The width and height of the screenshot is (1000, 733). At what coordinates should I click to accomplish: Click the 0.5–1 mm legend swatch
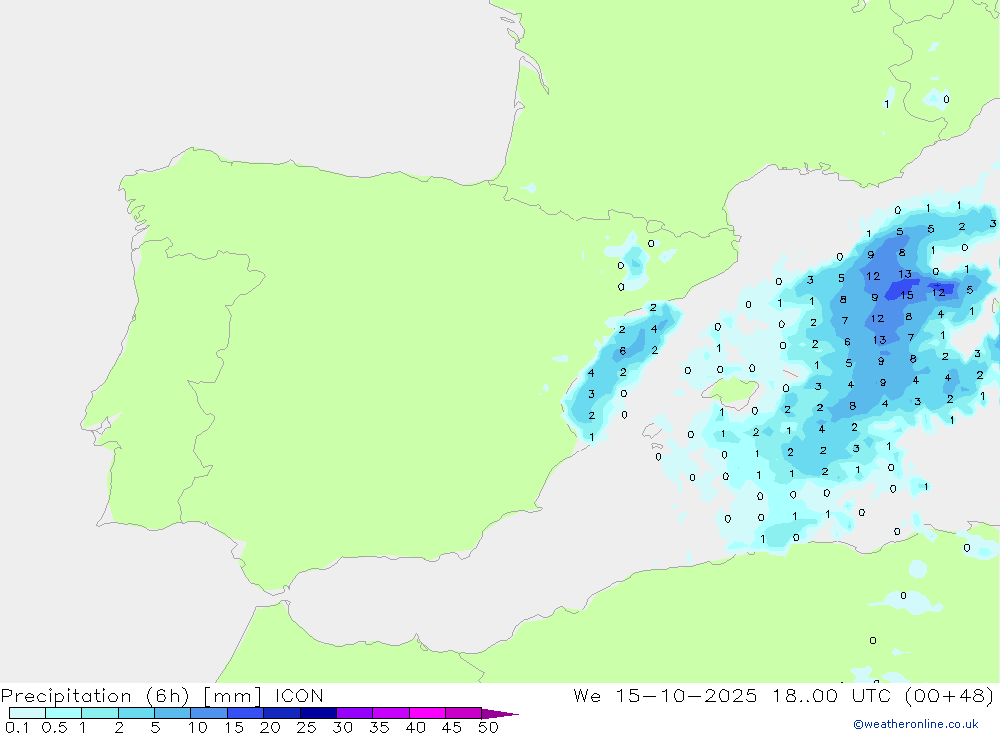pyautogui.click(x=64, y=713)
